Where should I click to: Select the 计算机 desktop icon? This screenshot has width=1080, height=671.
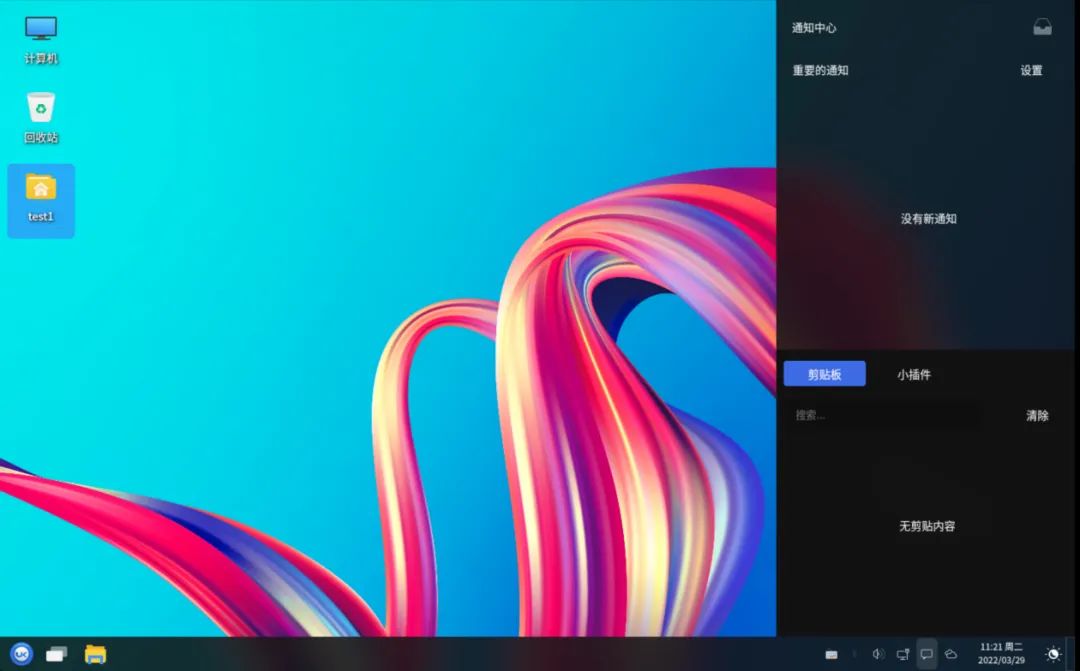[x=41, y=40]
